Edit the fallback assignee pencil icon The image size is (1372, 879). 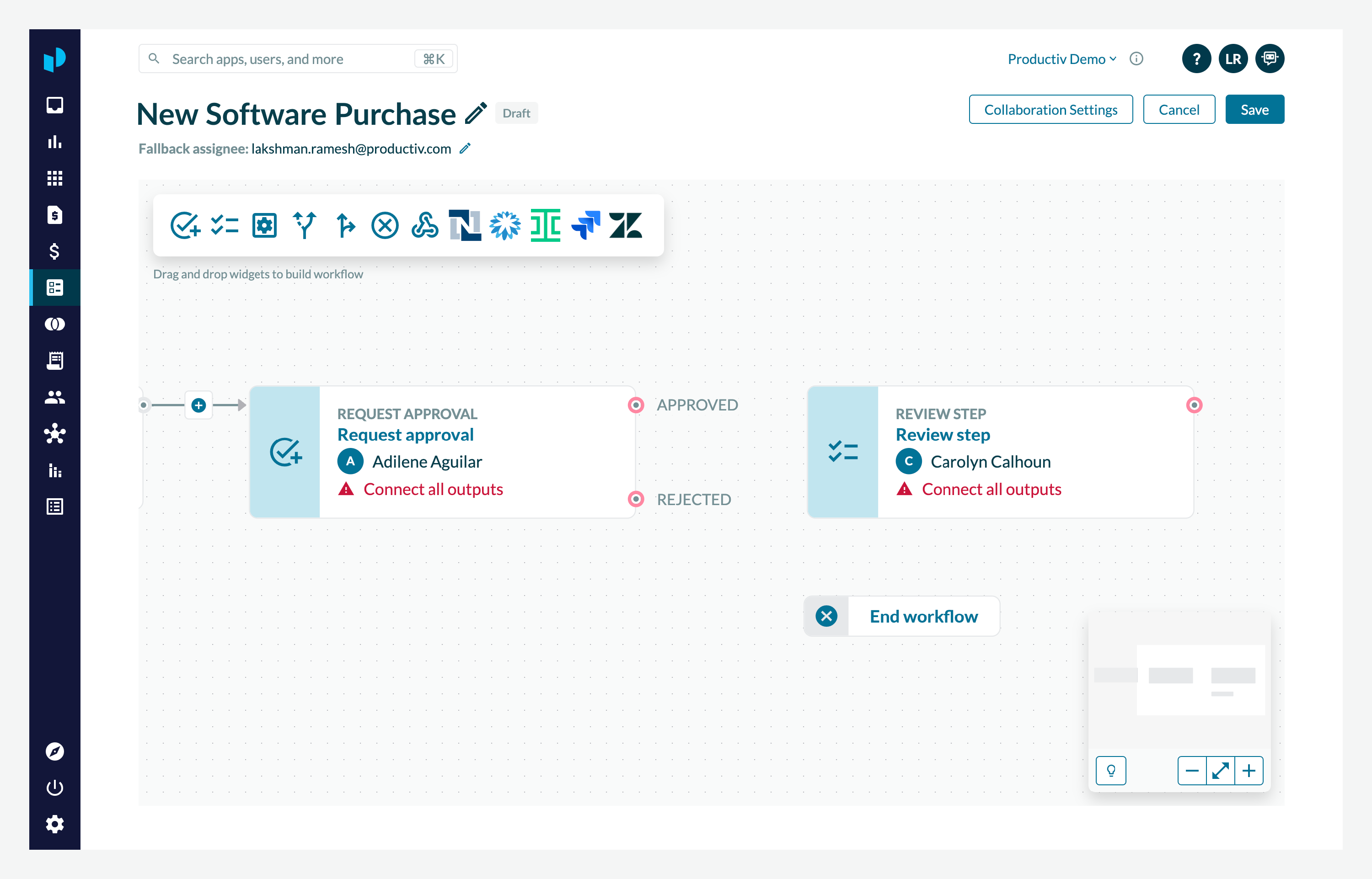point(465,149)
